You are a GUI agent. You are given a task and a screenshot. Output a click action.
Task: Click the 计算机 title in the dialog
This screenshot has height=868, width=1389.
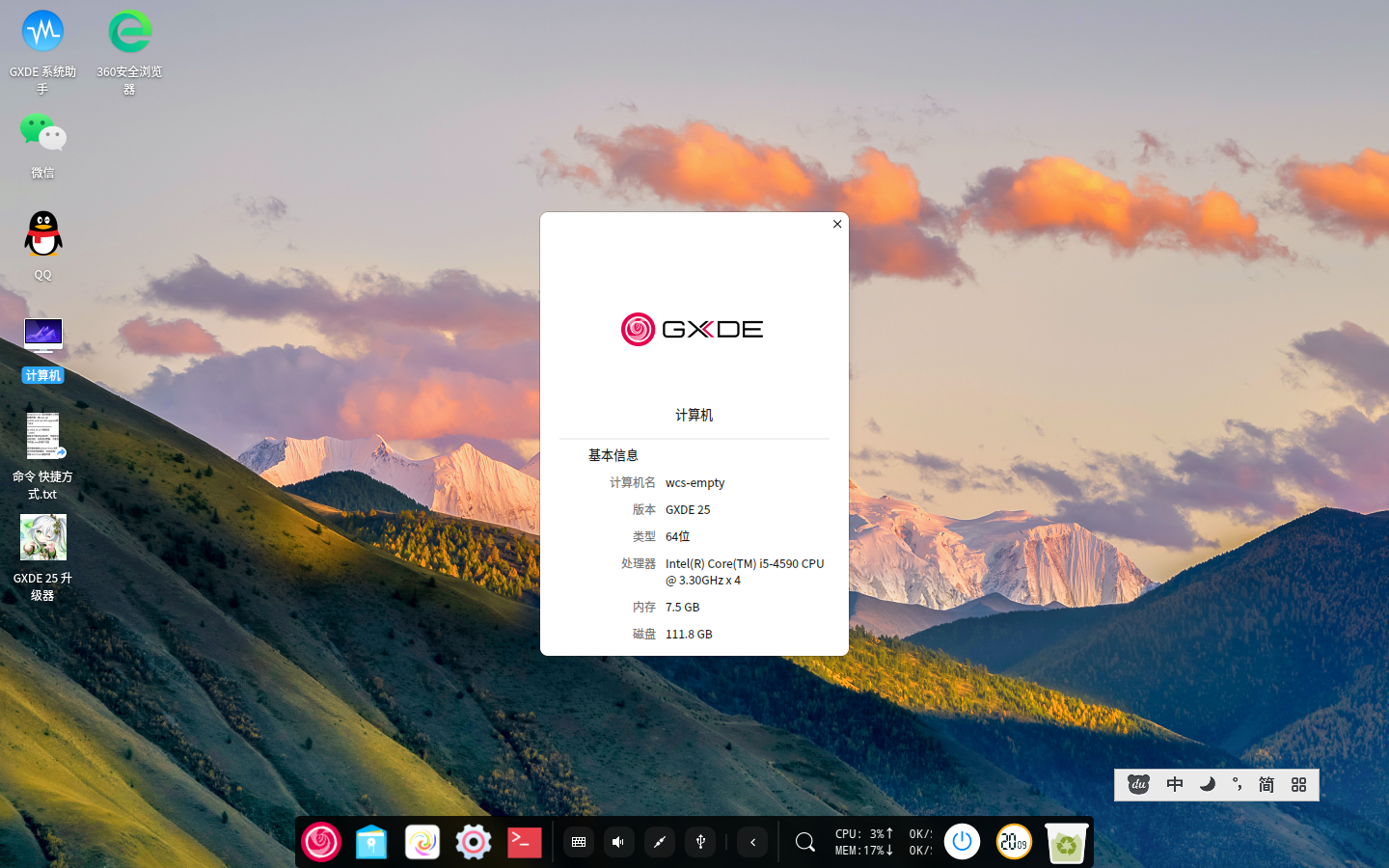click(x=694, y=415)
